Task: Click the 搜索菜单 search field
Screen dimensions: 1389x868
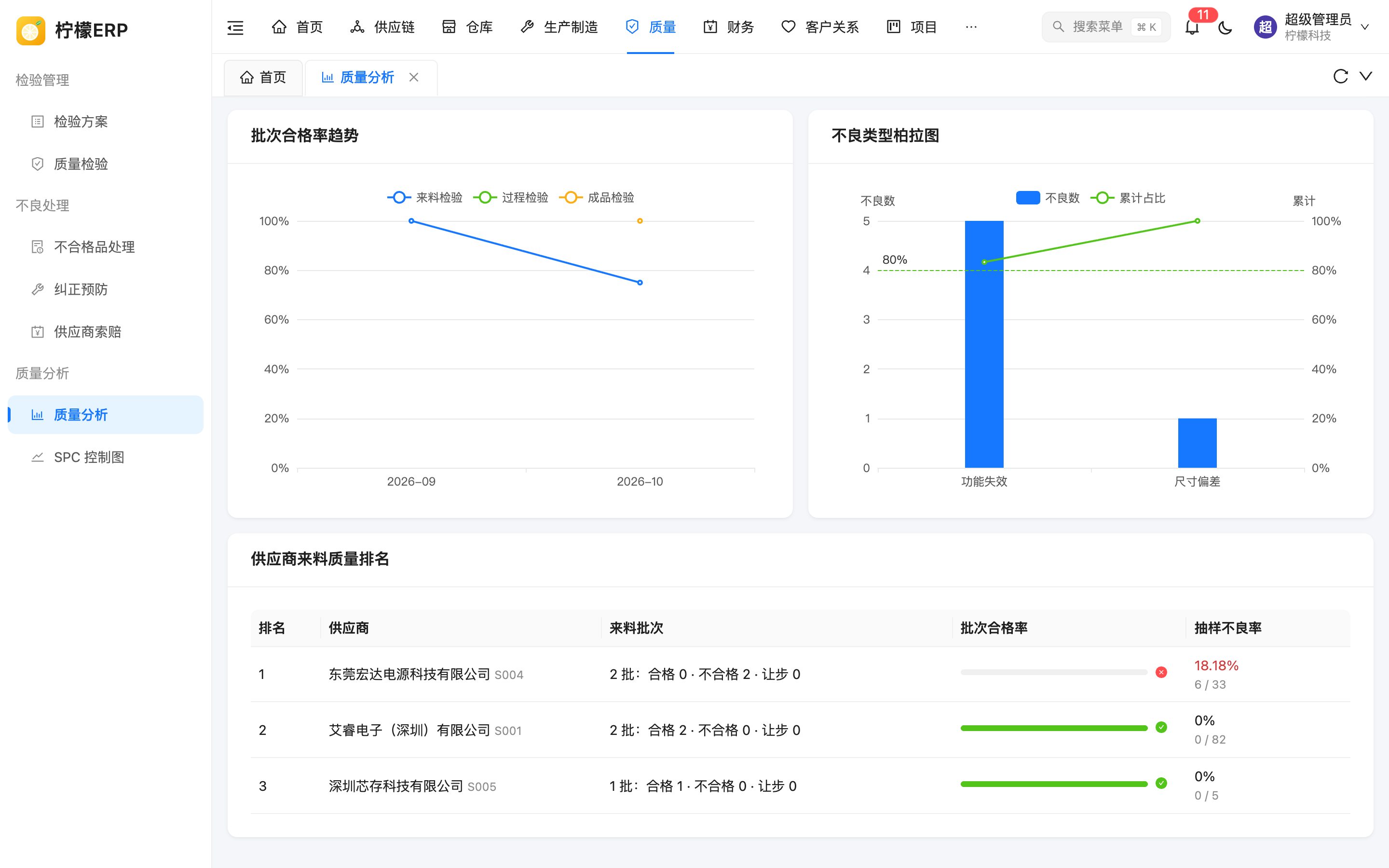Action: [1105, 27]
